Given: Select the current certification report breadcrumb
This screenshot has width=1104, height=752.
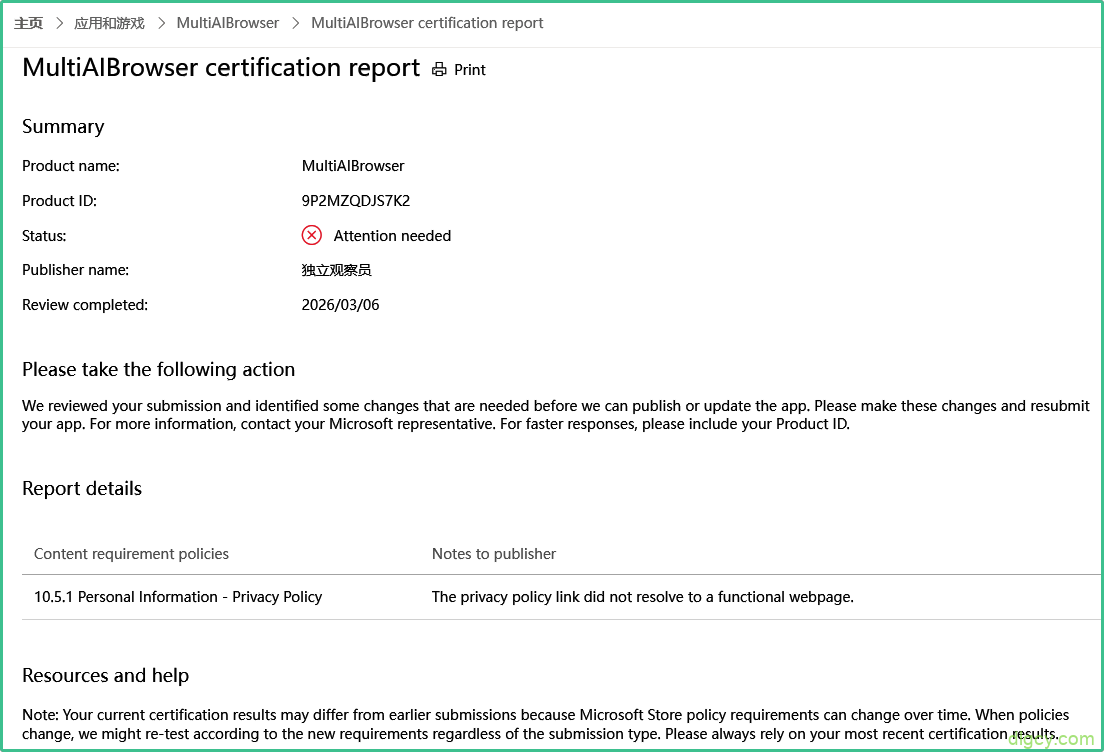Looking at the screenshot, I should [x=427, y=23].
